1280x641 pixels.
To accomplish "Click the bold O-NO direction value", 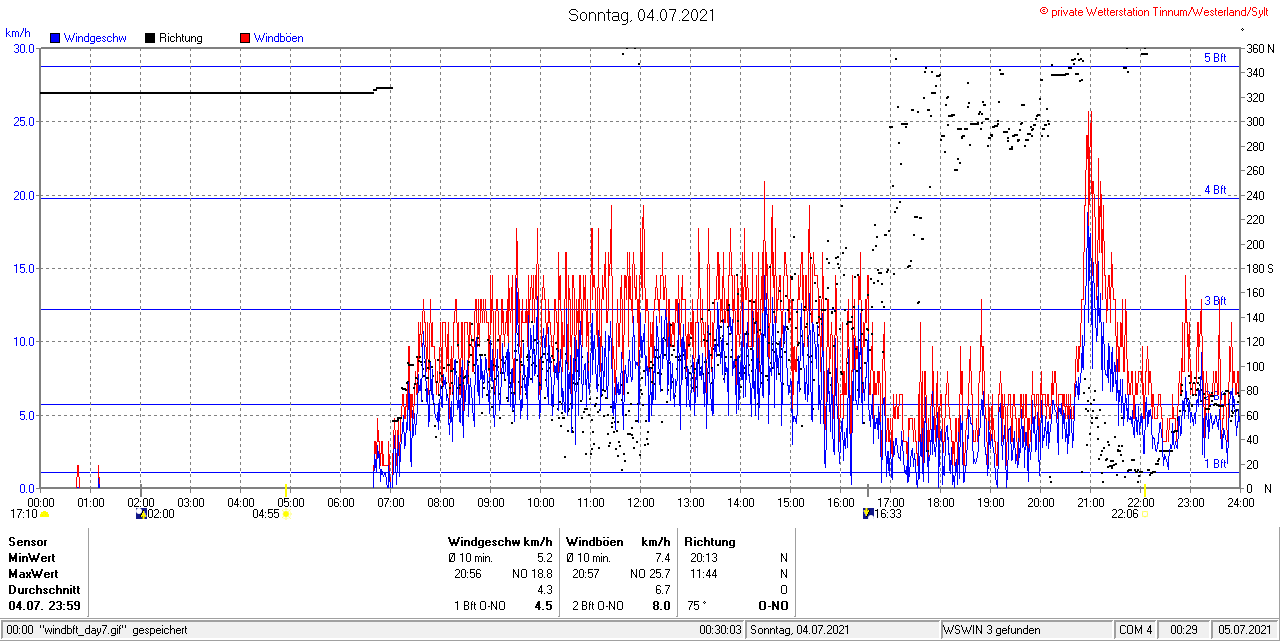I will coord(773,606).
